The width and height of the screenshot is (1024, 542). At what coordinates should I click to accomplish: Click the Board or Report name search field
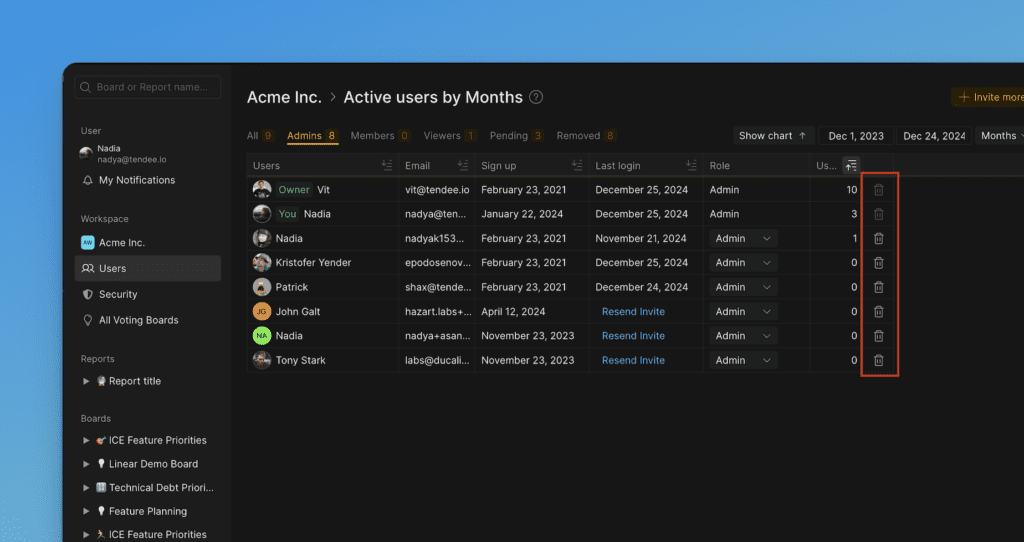(148, 87)
